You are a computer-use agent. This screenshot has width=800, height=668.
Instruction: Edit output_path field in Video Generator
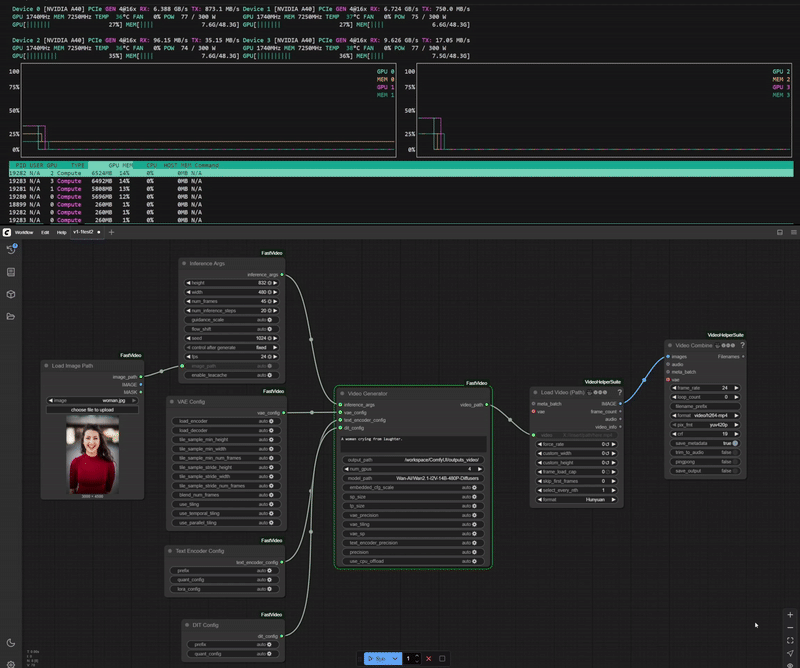pos(413,460)
